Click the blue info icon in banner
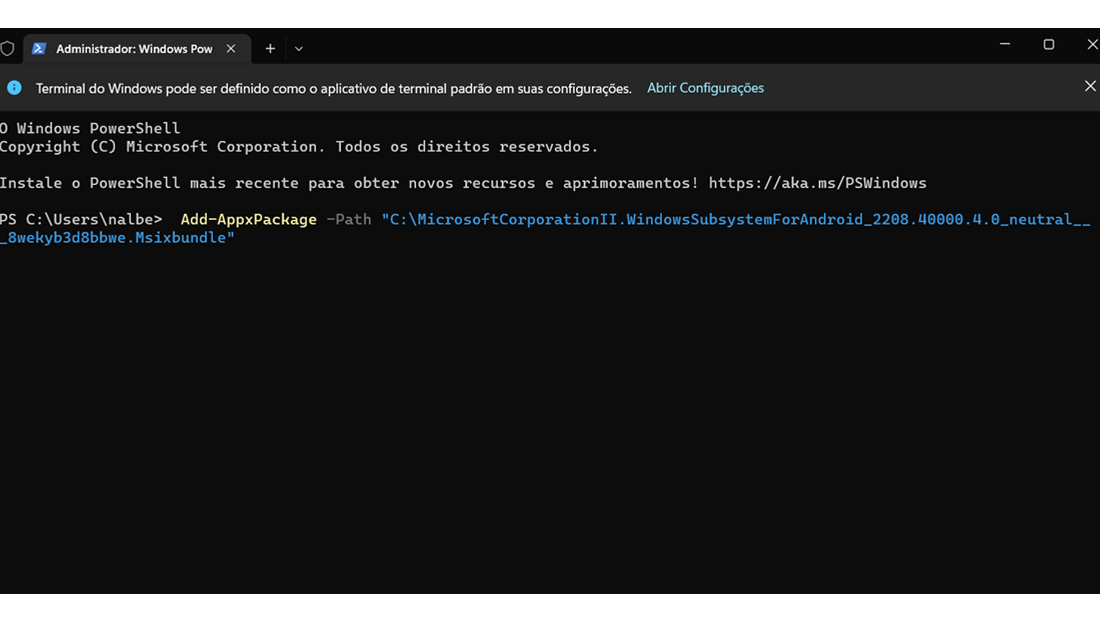 click(x=14, y=88)
